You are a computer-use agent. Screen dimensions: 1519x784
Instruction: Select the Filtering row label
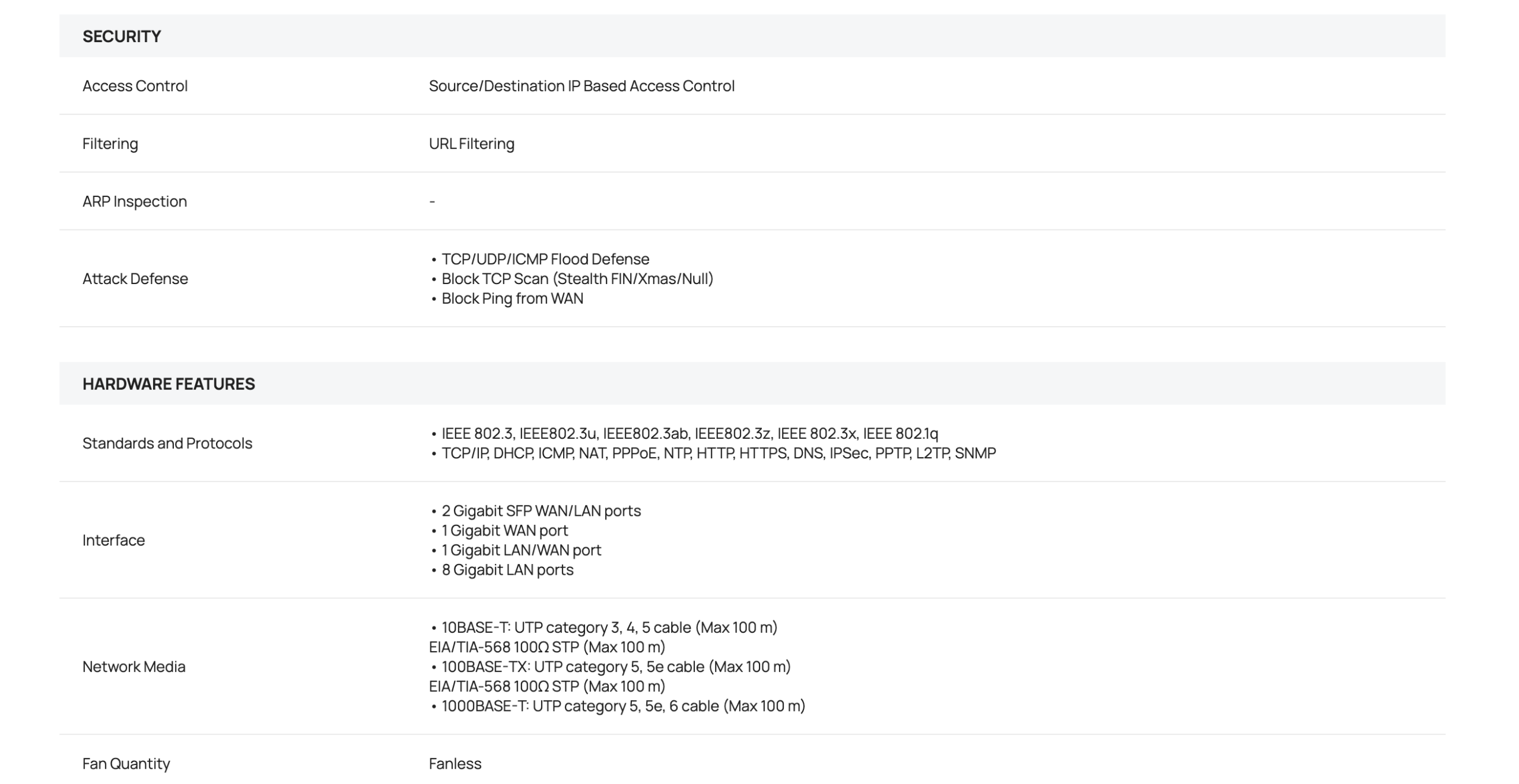tap(110, 144)
